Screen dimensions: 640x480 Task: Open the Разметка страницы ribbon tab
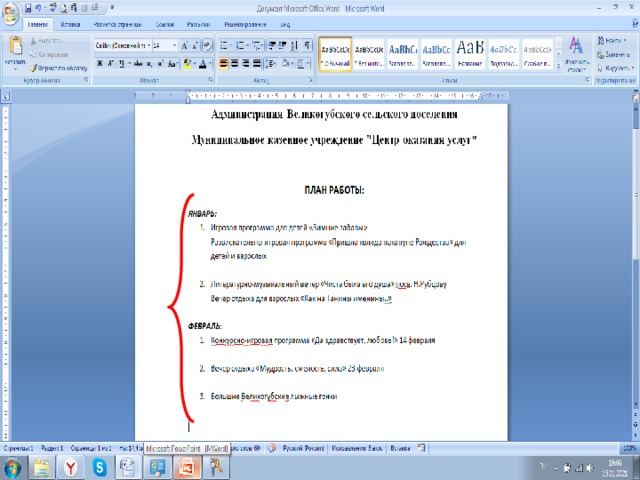click(x=116, y=22)
